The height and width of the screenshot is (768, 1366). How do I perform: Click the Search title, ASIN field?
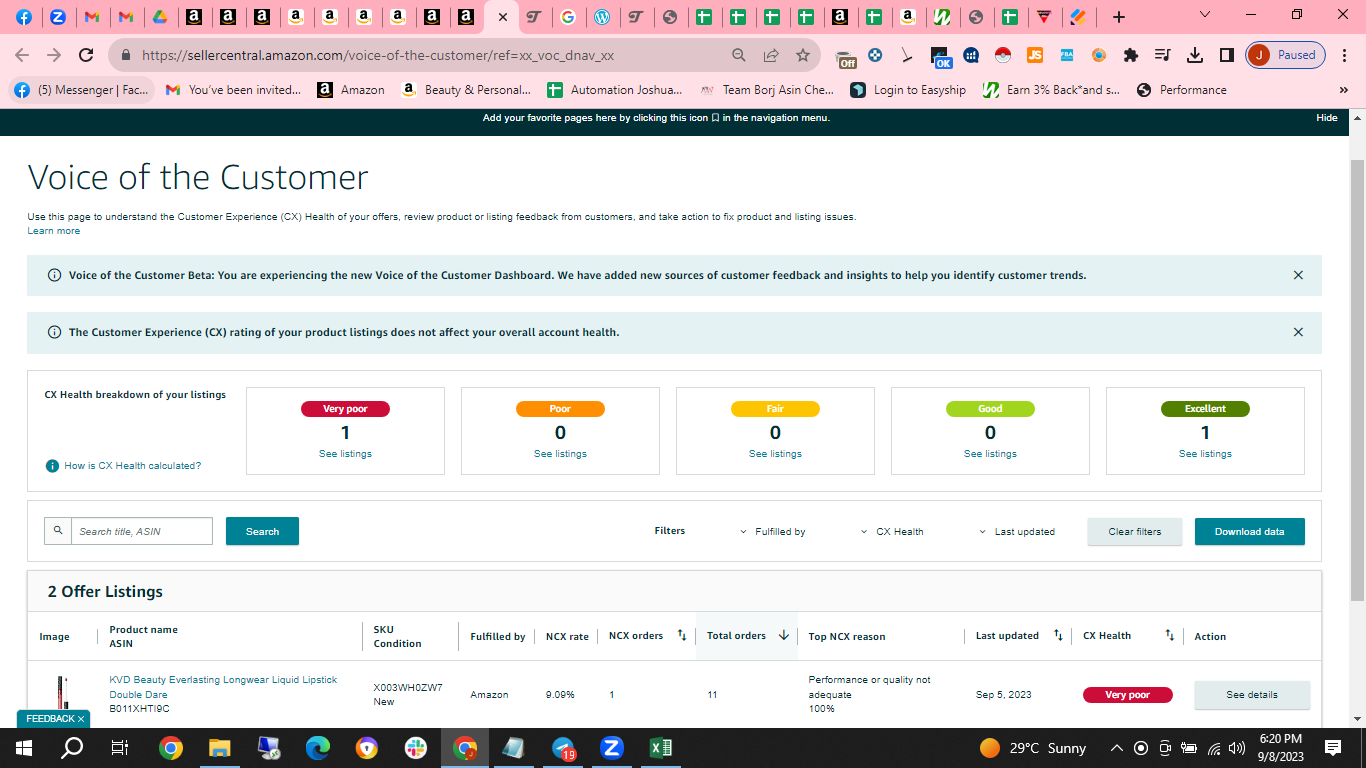click(142, 531)
